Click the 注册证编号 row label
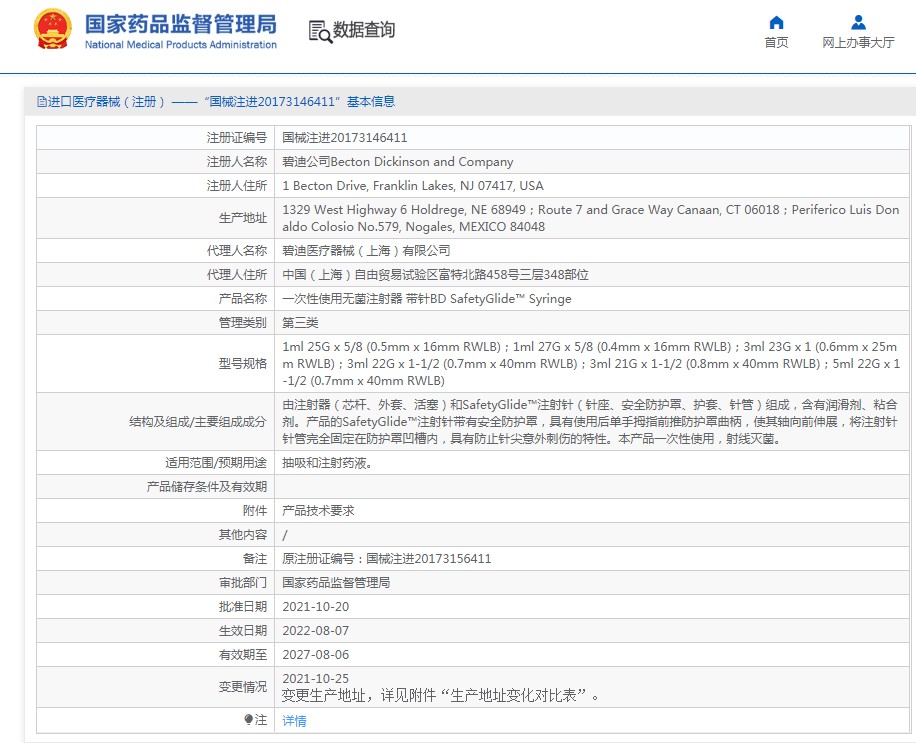This screenshot has height=743, width=916. tap(237, 138)
